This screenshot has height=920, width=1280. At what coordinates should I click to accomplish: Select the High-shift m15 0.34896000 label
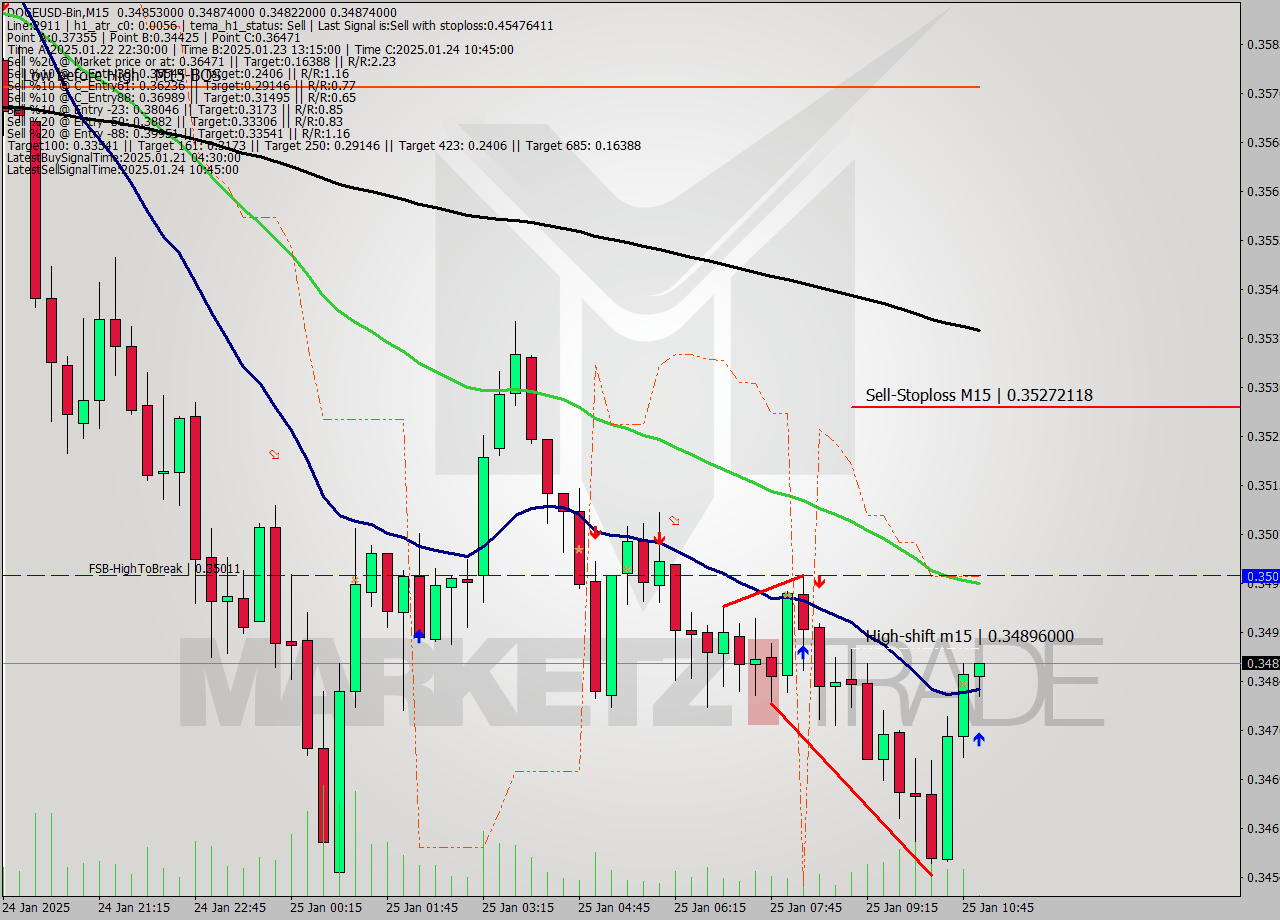(969, 636)
